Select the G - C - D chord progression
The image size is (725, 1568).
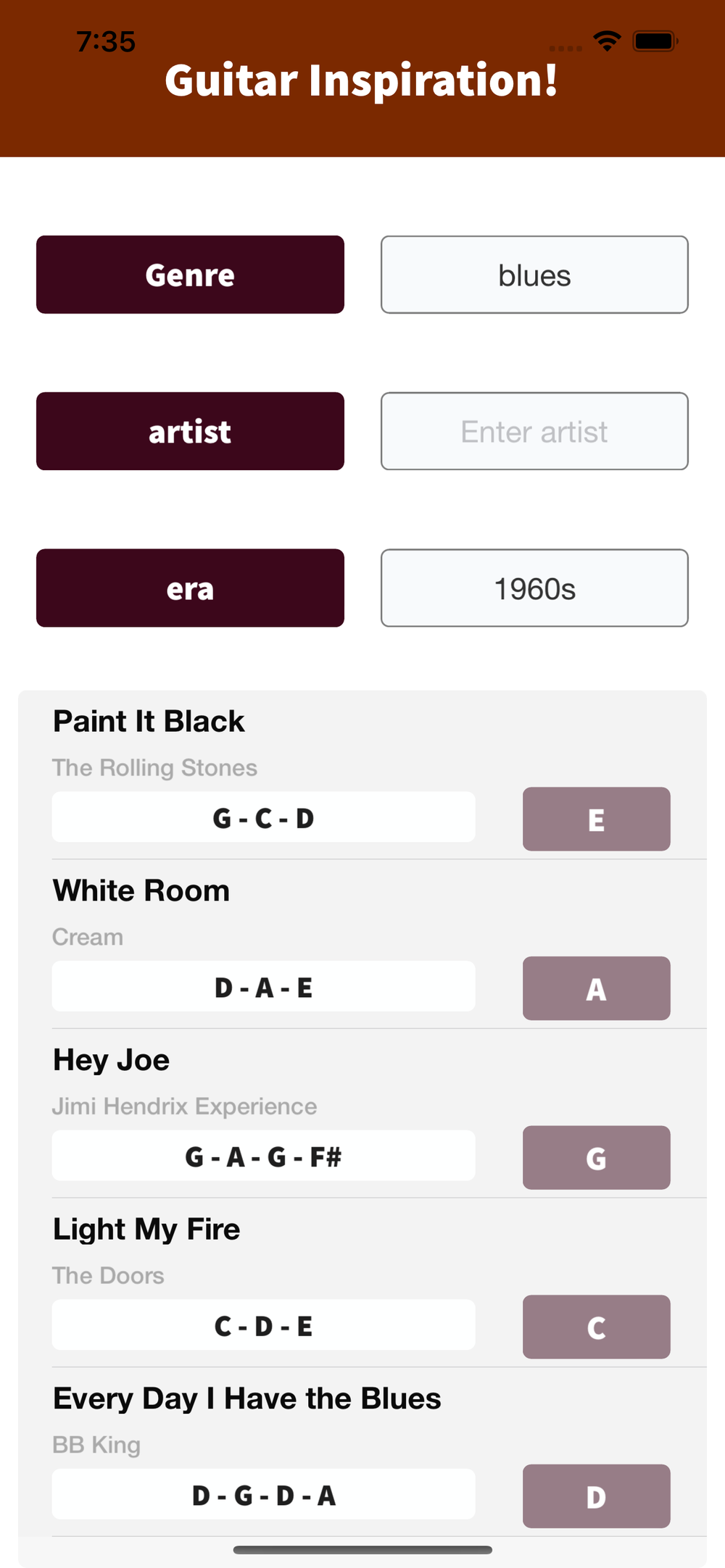point(263,817)
